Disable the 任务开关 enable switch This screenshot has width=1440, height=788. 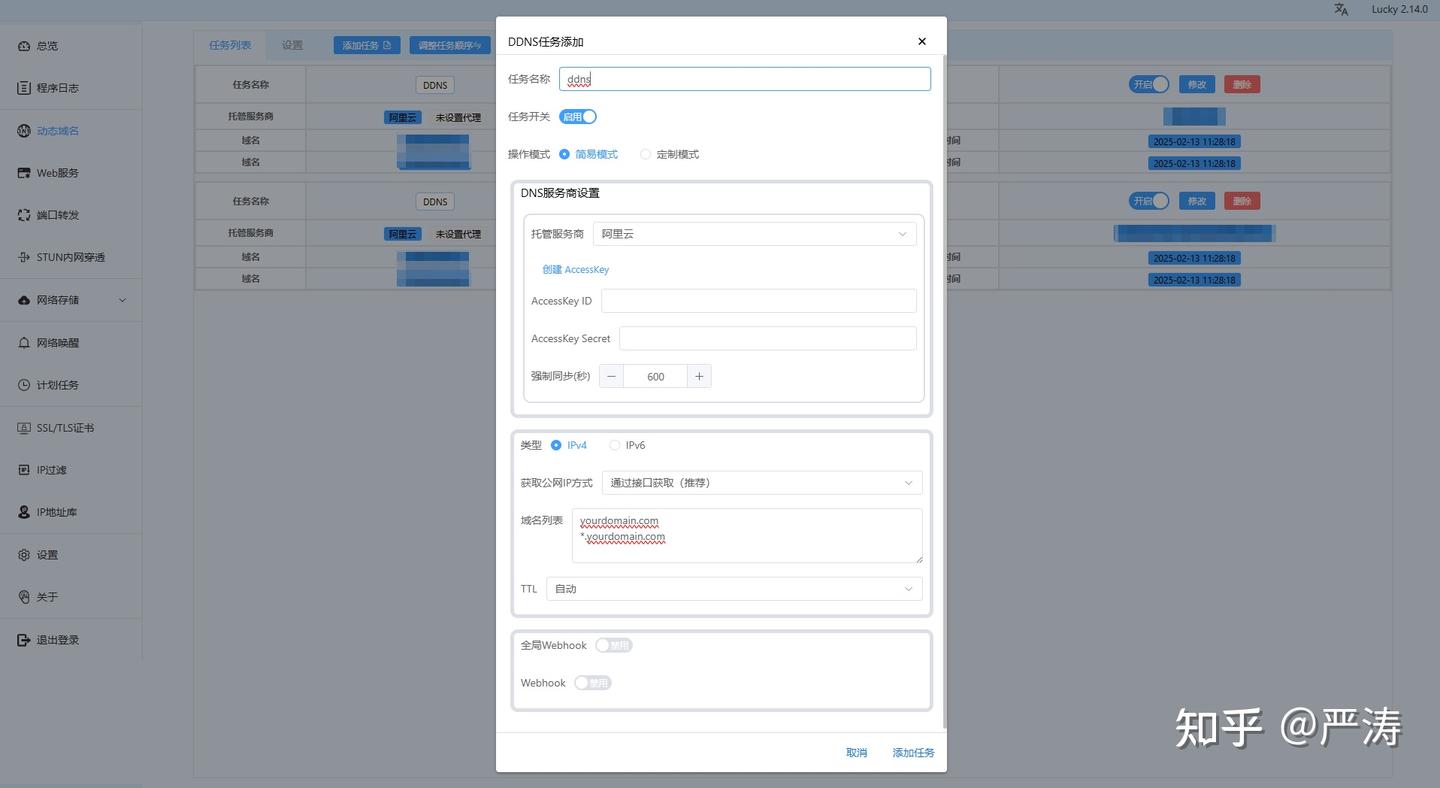[x=578, y=116]
